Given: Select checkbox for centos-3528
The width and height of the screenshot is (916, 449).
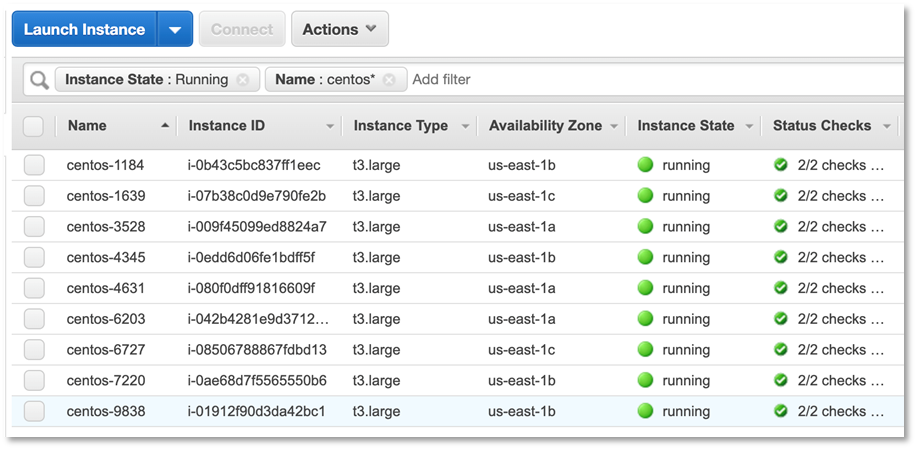Looking at the screenshot, I should 34,227.
